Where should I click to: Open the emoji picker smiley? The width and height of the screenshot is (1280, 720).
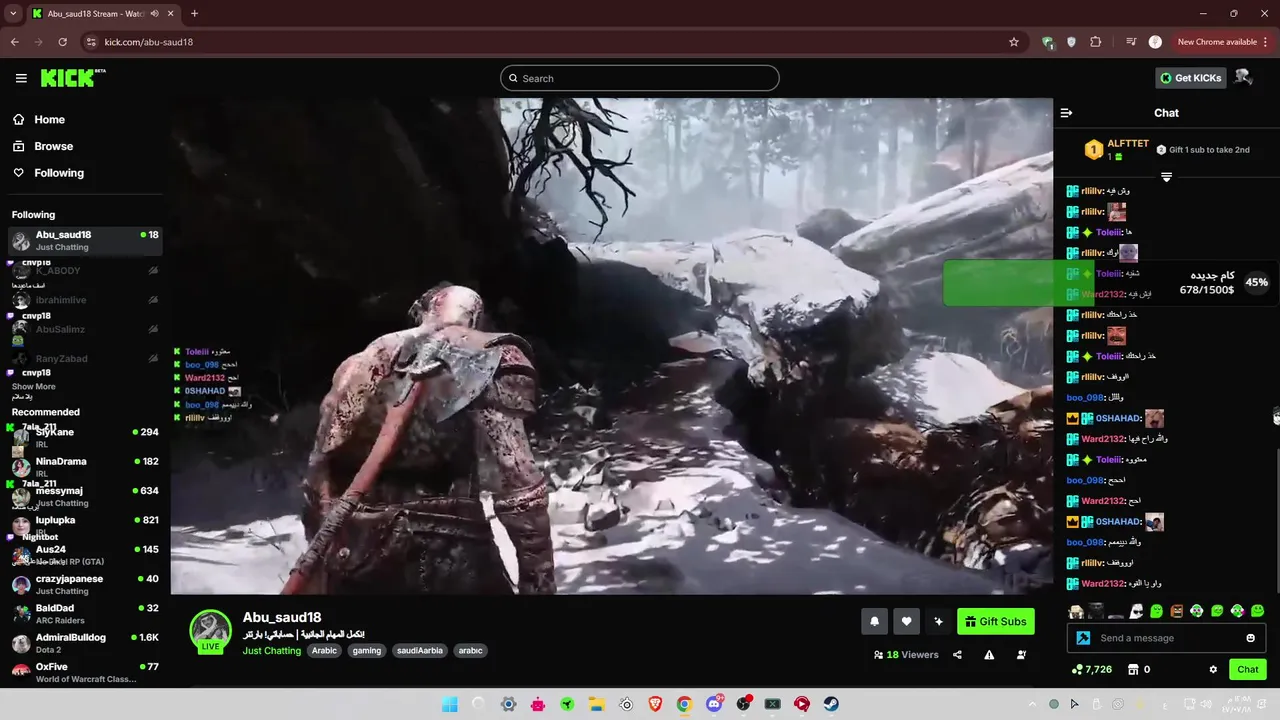click(x=1250, y=638)
